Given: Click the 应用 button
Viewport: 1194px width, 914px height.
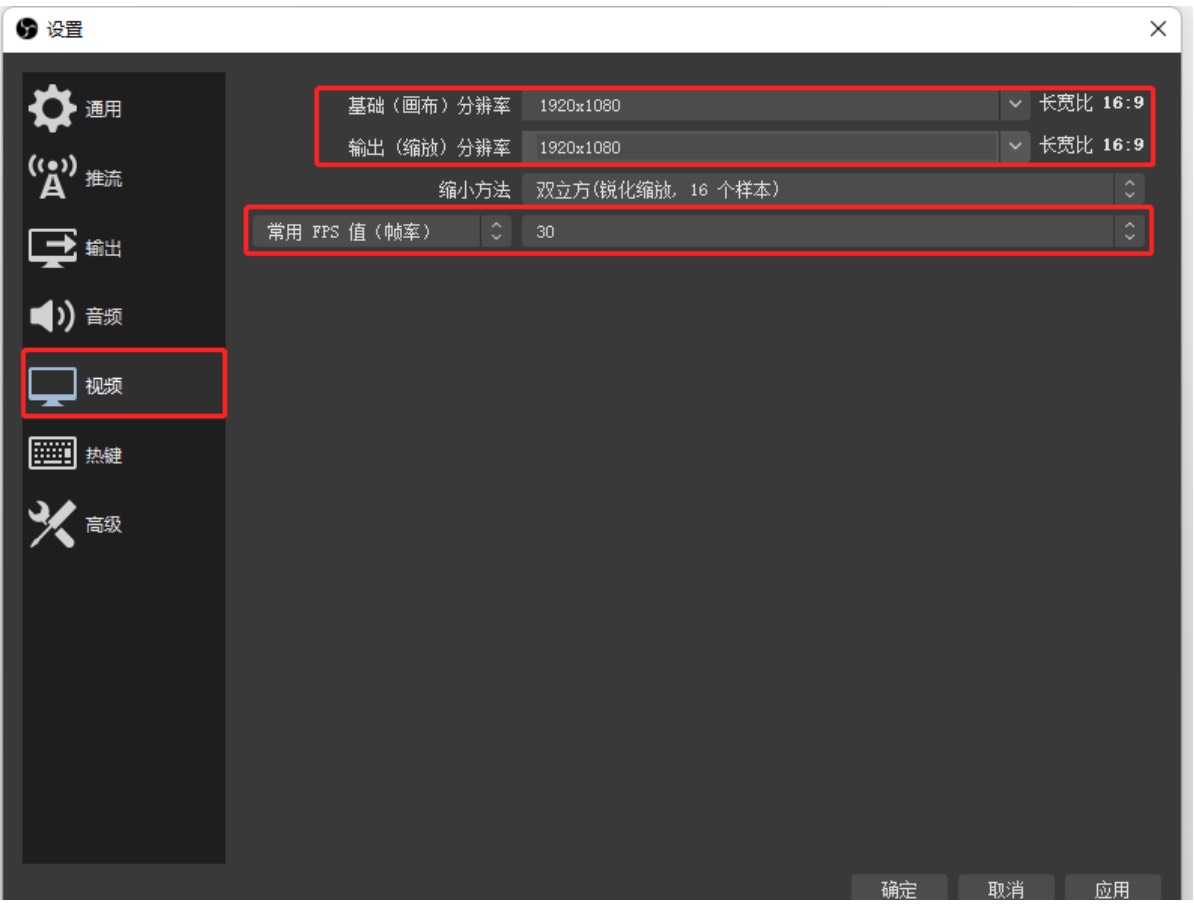Looking at the screenshot, I should 1112,889.
